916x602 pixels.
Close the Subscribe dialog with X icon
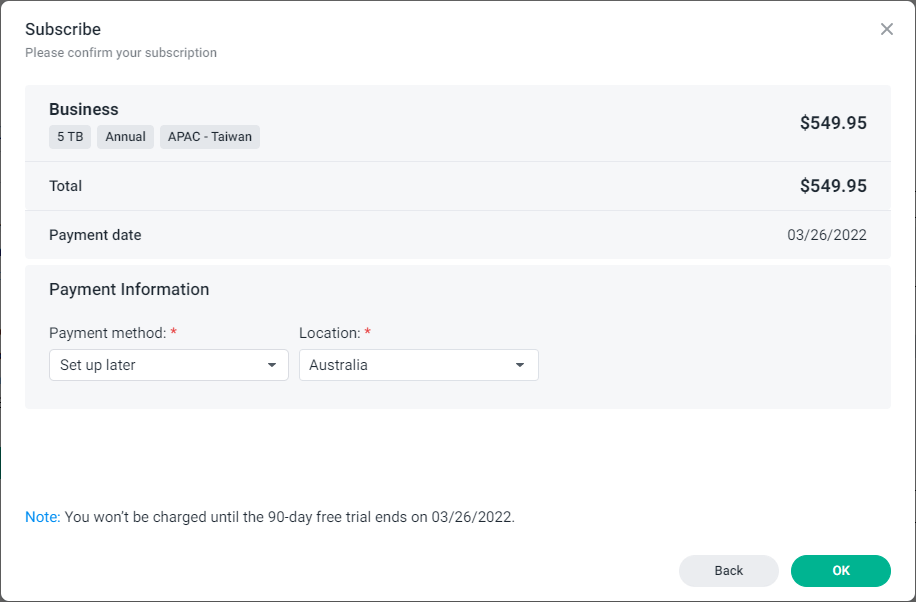point(886,29)
